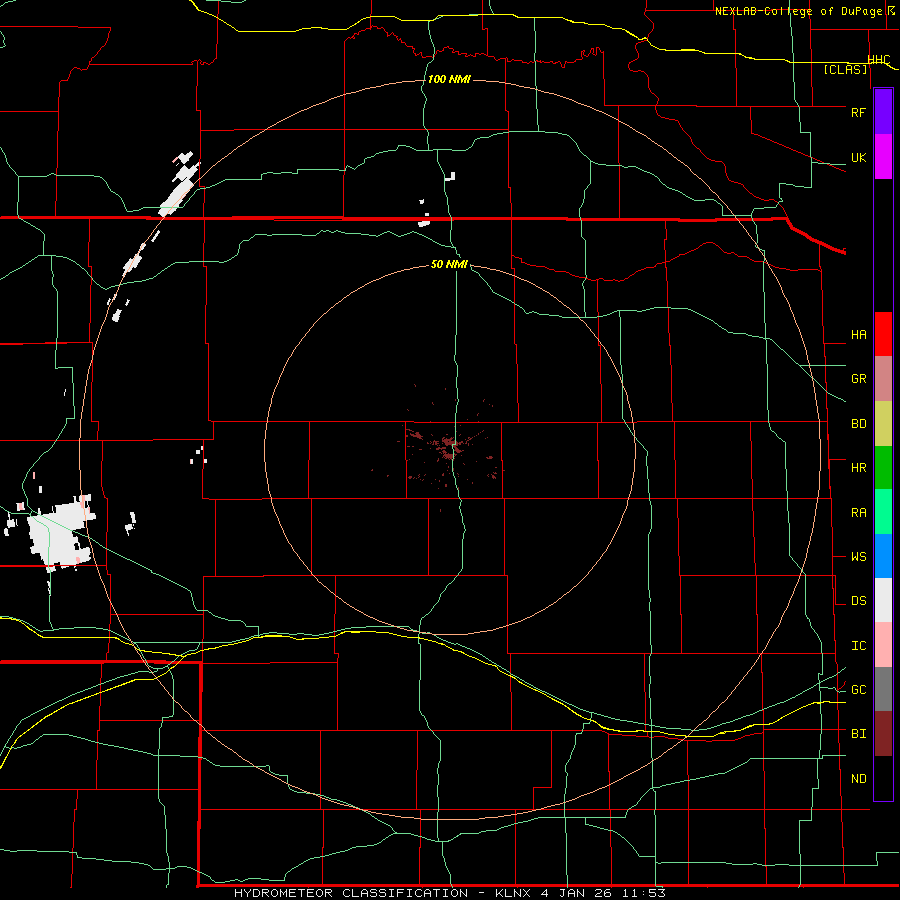Click the HR green legend swatch

[883, 468]
